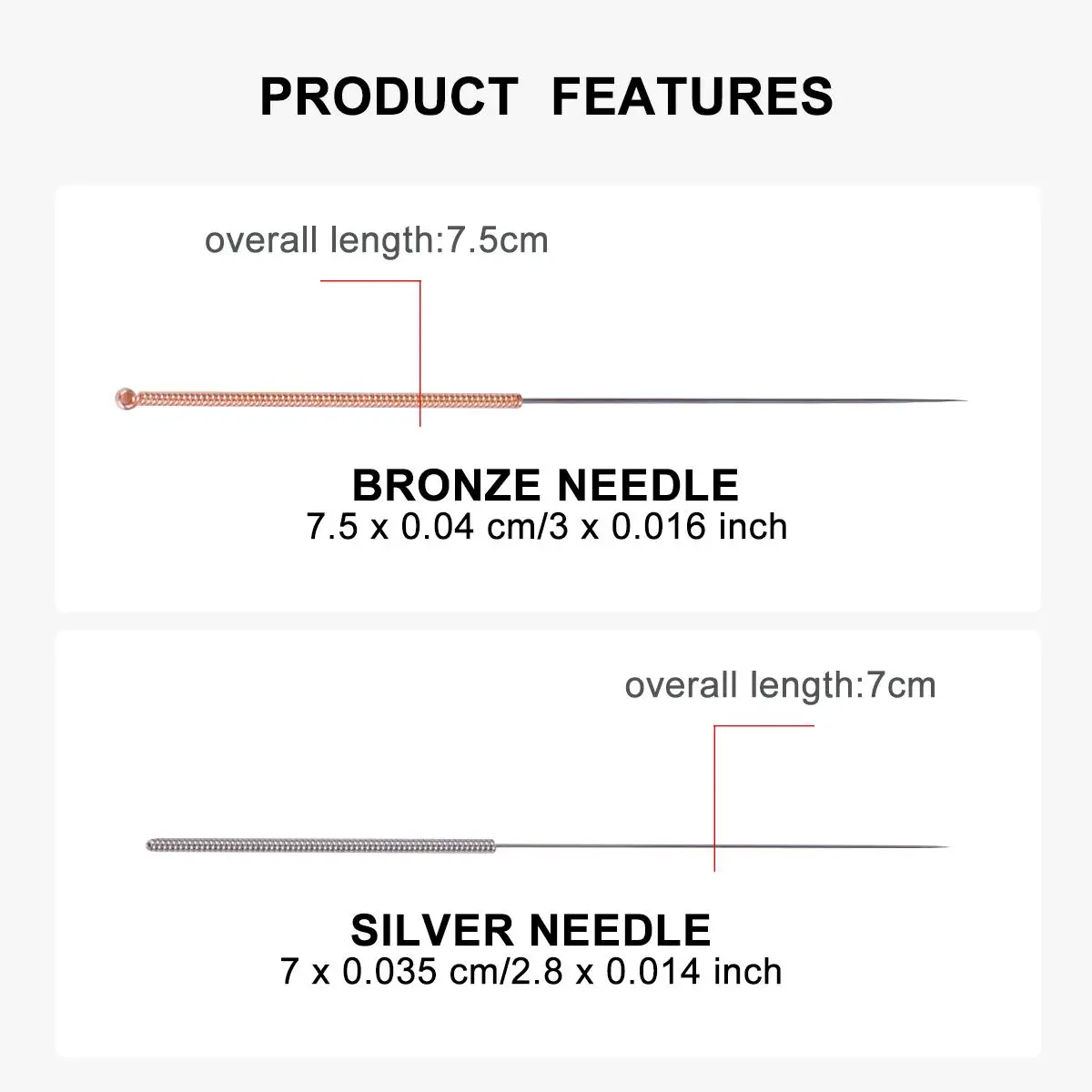Image resolution: width=1092 pixels, height=1092 pixels.
Task: Click the 'overall length:7cm' label
Action: [x=780, y=685]
